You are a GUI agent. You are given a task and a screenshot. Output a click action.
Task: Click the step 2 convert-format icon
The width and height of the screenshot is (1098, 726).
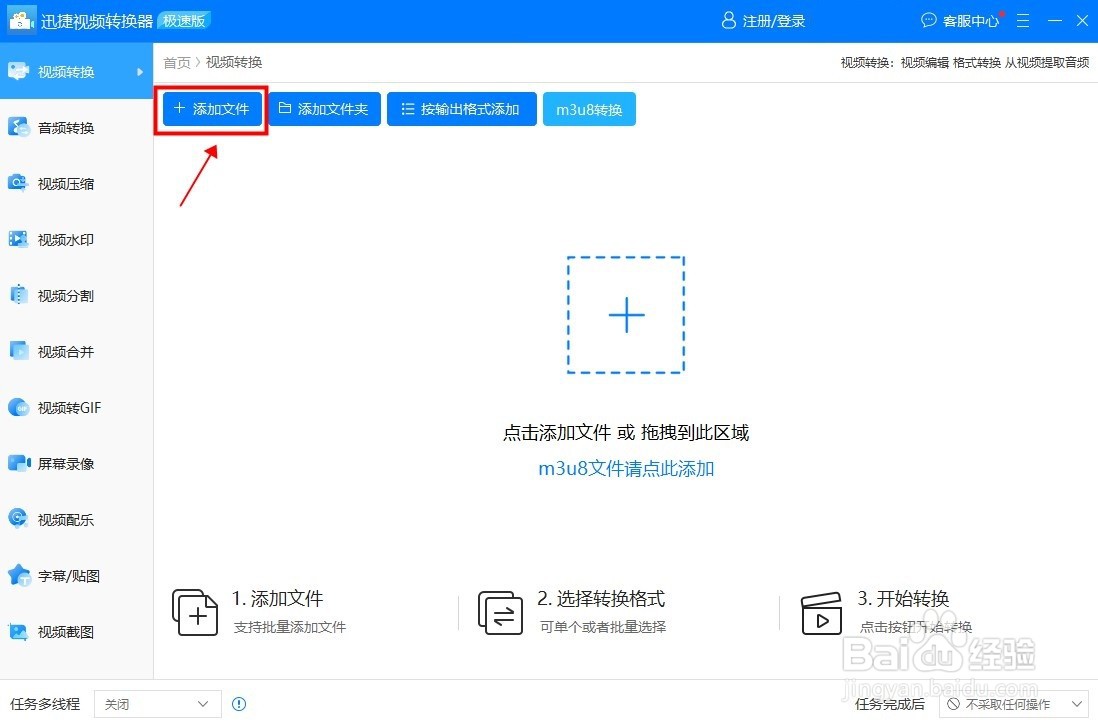(x=500, y=612)
